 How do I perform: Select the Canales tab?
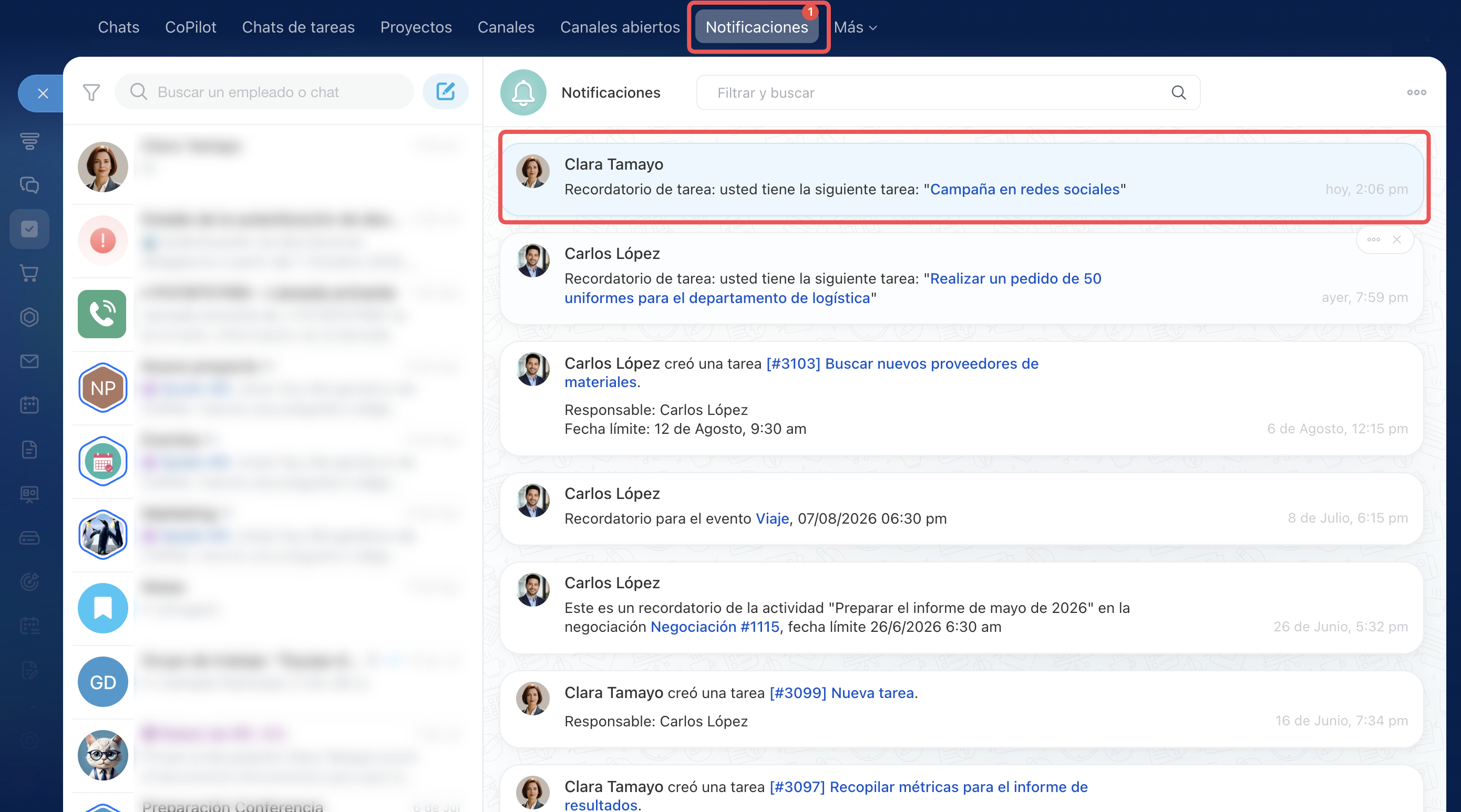506,27
